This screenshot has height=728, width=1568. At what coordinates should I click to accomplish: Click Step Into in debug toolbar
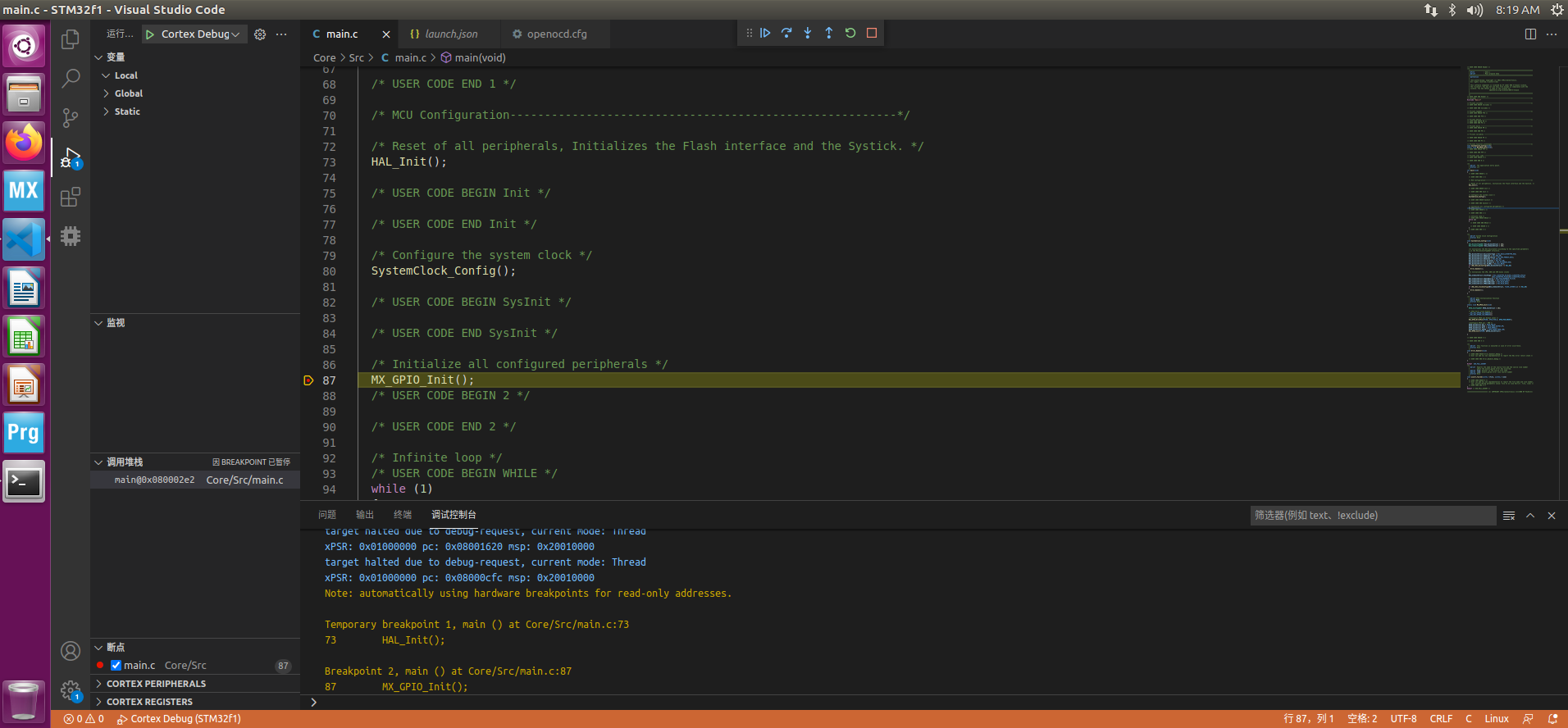click(808, 33)
